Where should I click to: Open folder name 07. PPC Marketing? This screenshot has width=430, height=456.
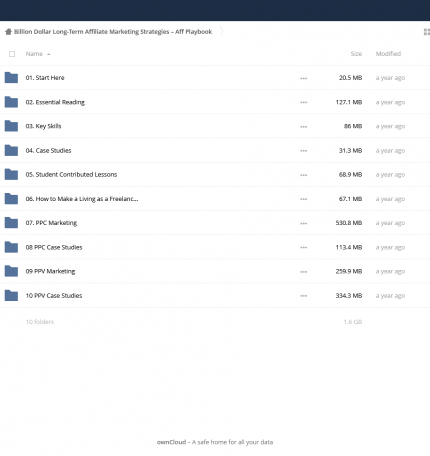pyautogui.click(x=51, y=223)
